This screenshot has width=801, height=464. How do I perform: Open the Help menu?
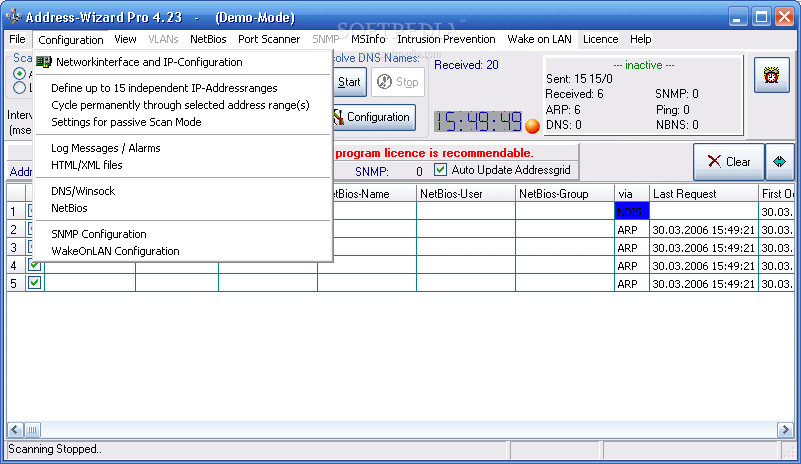tap(640, 39)
